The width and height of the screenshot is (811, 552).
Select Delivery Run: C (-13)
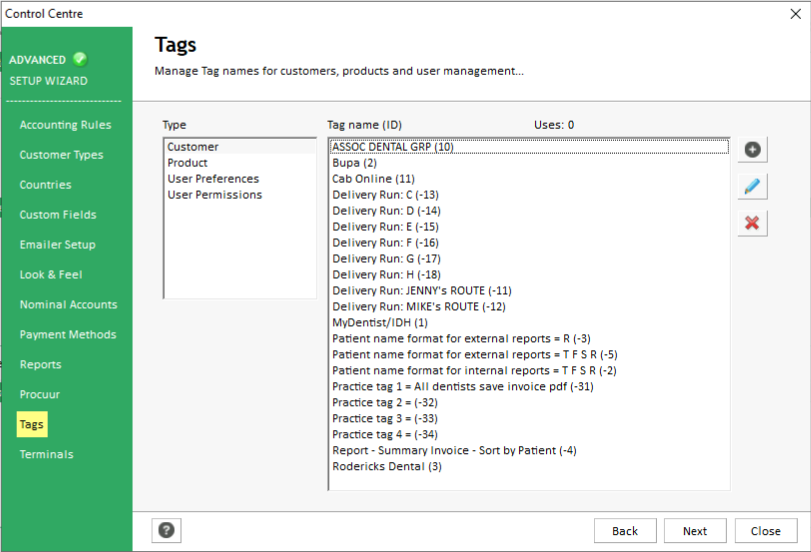(529, 195)
